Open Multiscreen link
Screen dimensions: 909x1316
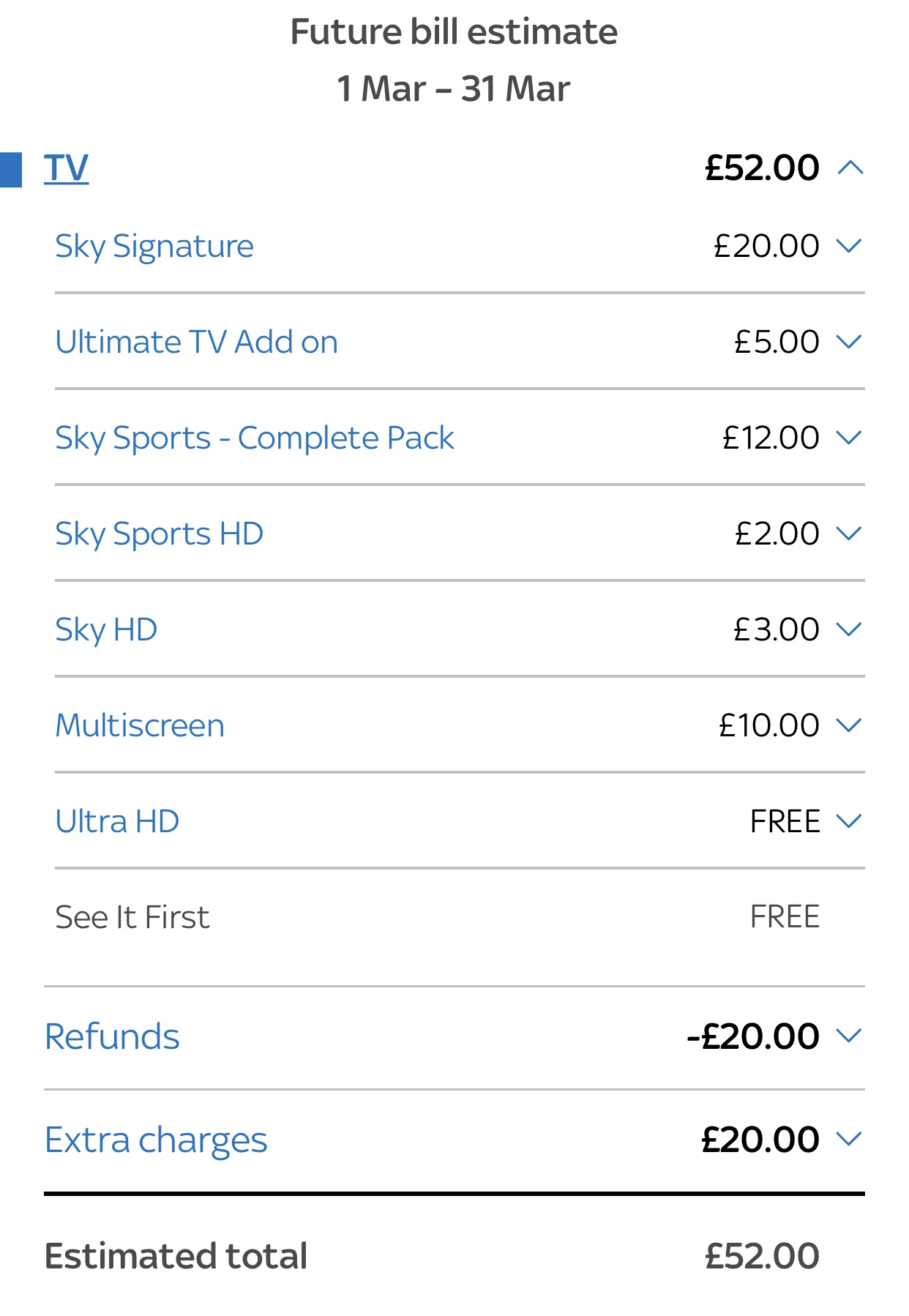click(141, 725)
